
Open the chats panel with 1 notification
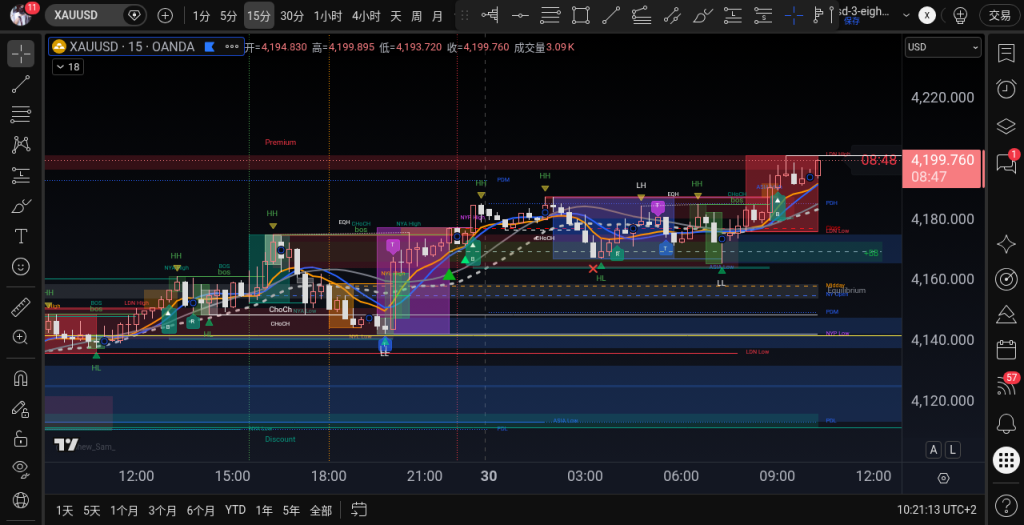pos(1006,163)
